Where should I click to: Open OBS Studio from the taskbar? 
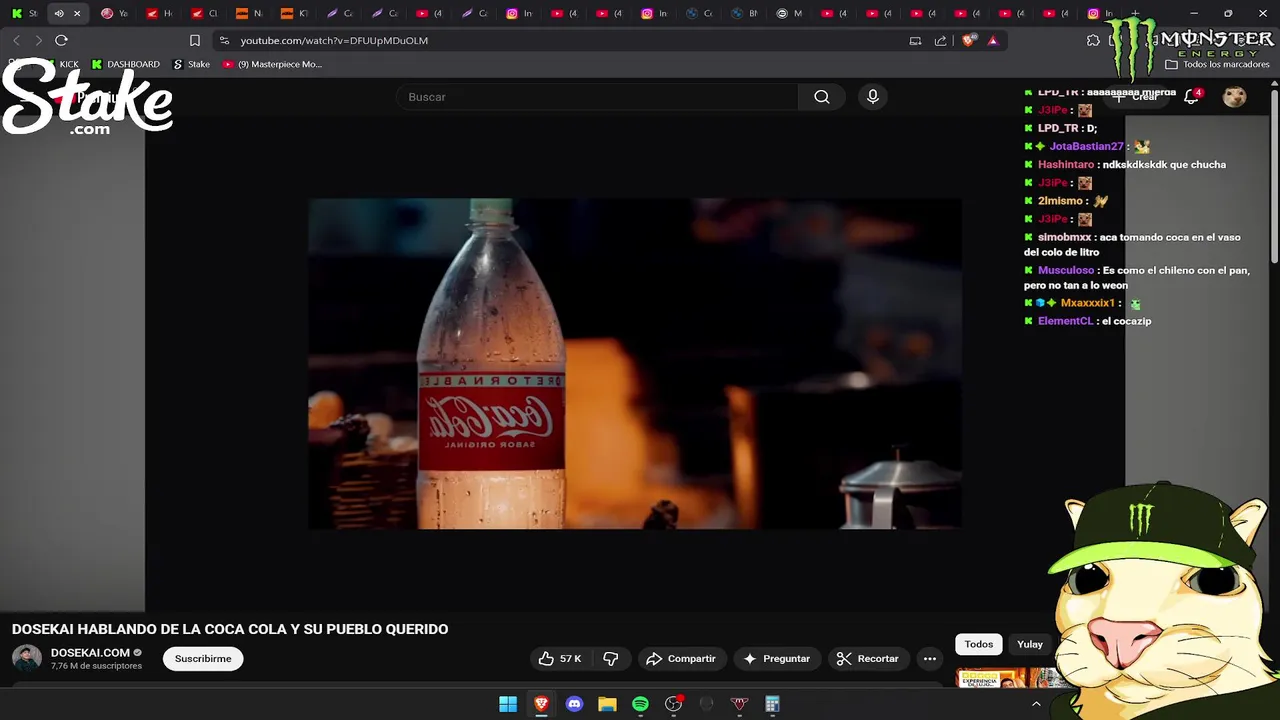pos(673,704)
